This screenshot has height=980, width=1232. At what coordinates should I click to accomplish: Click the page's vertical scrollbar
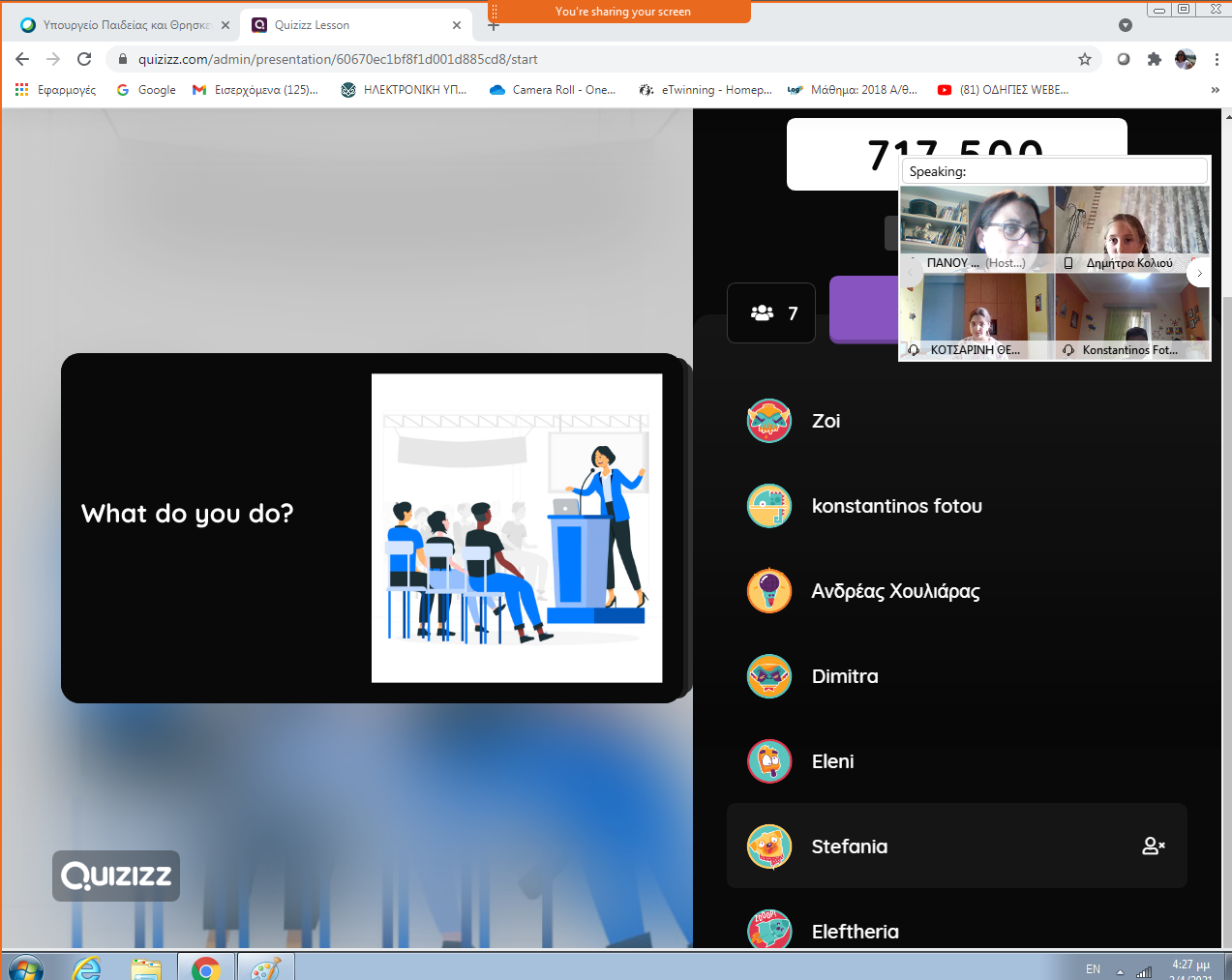(1226, 580)
